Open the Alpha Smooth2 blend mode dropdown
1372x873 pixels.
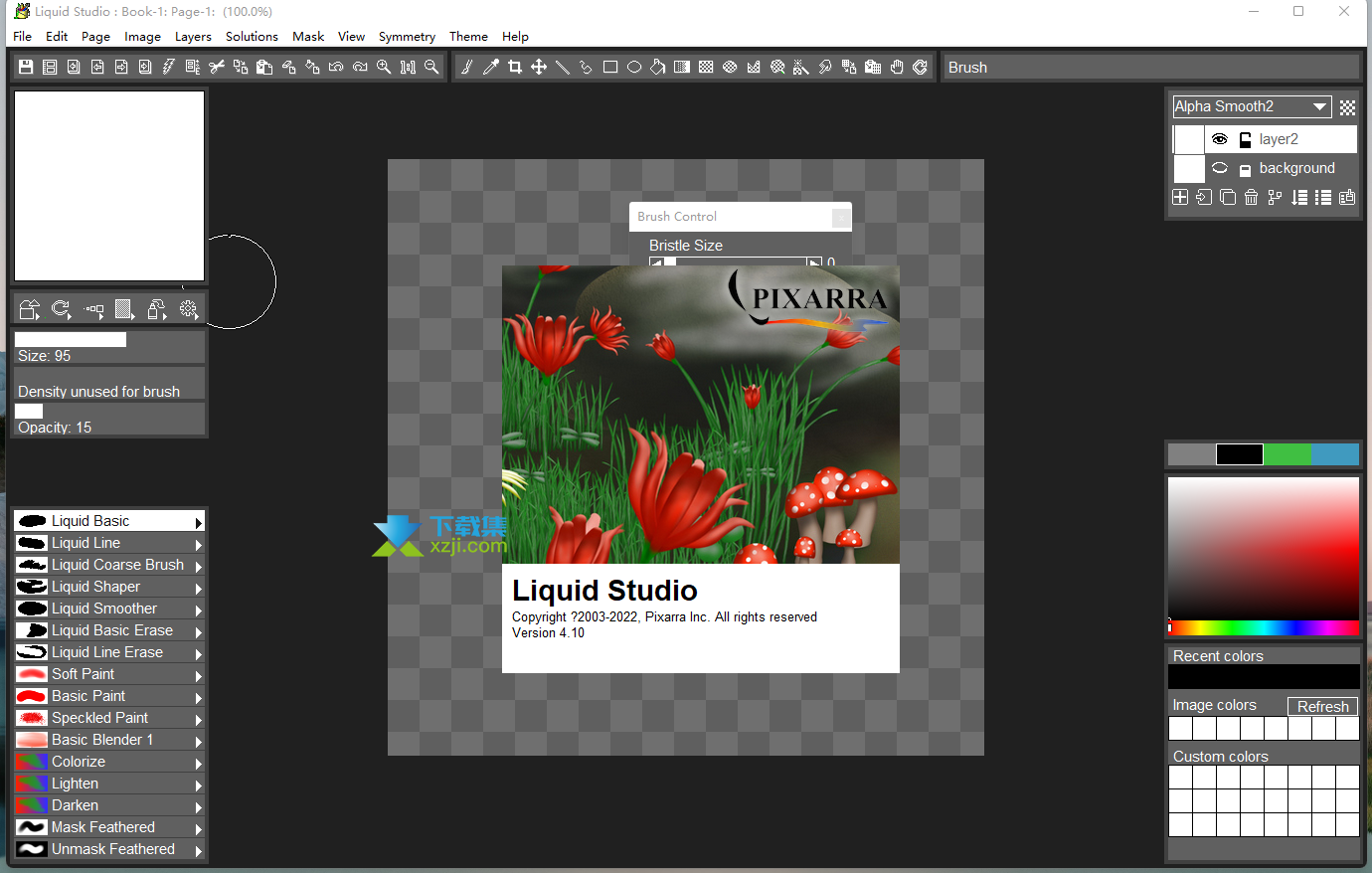[1252, 106]
